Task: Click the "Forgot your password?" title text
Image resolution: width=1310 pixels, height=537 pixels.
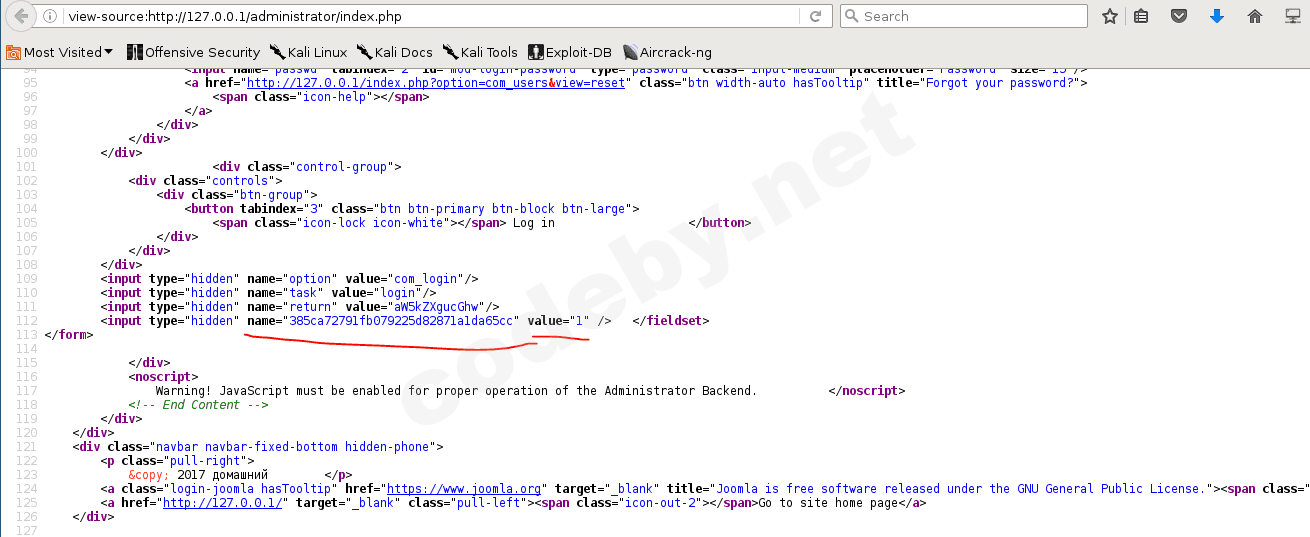Action: coord(999,83)
